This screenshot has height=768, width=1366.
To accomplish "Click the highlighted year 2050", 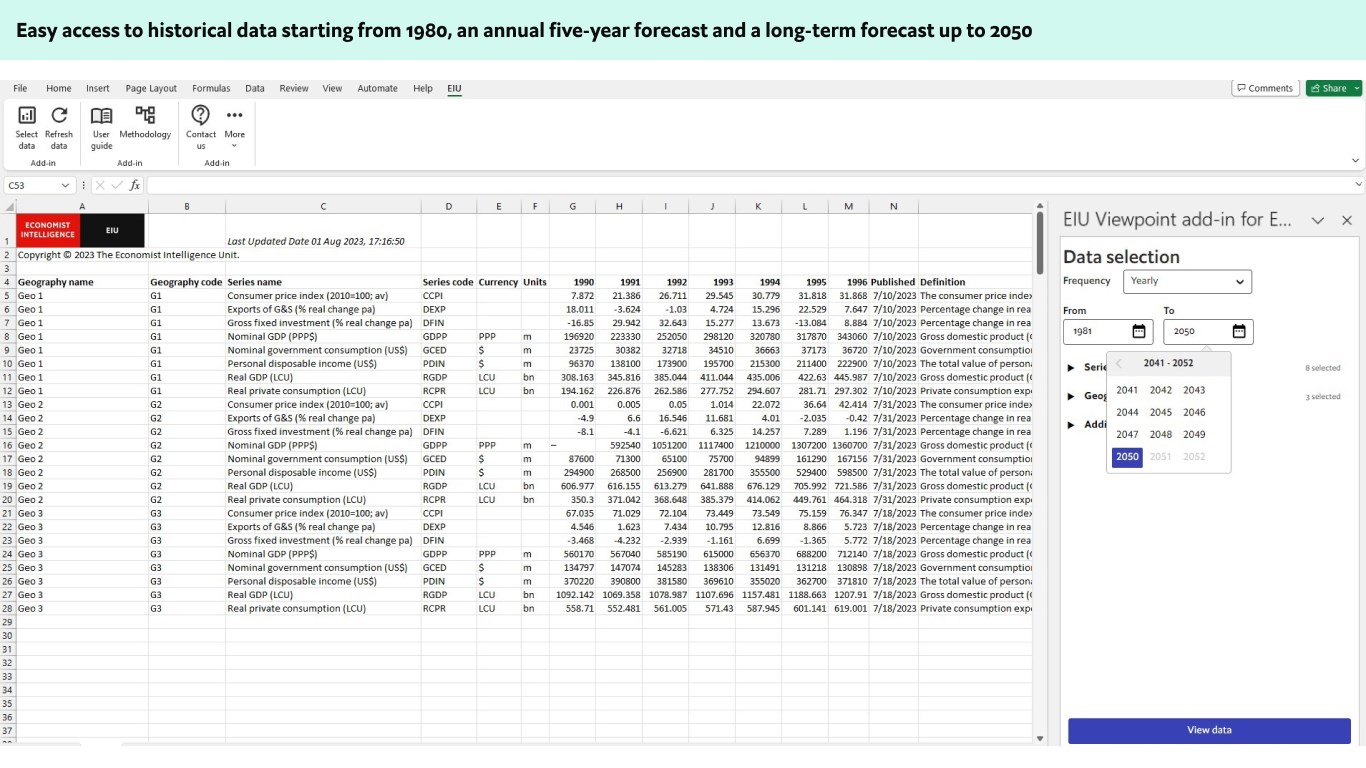I will 1127,456.
